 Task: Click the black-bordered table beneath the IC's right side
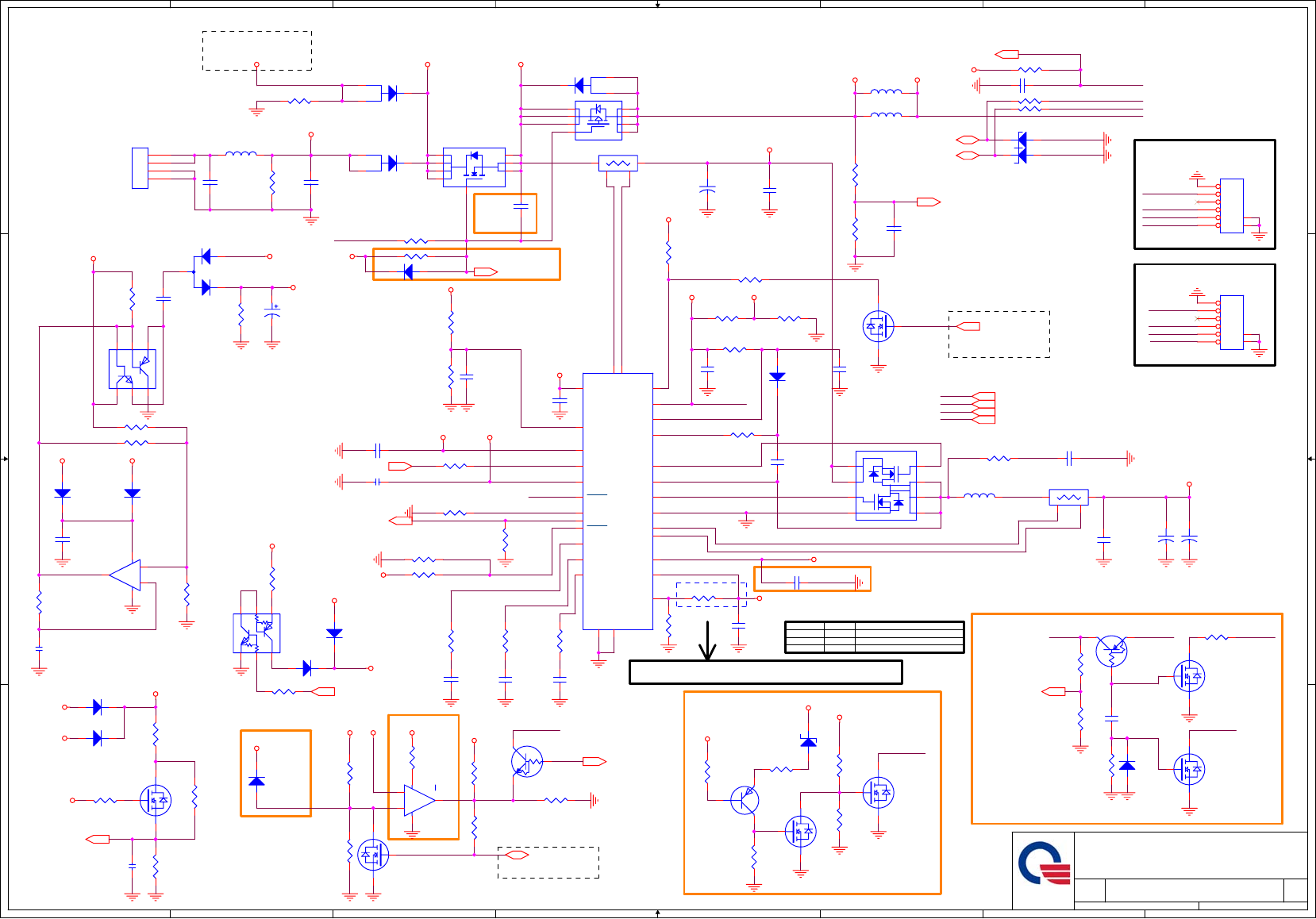pyautogui.click(x=875, y=637)
